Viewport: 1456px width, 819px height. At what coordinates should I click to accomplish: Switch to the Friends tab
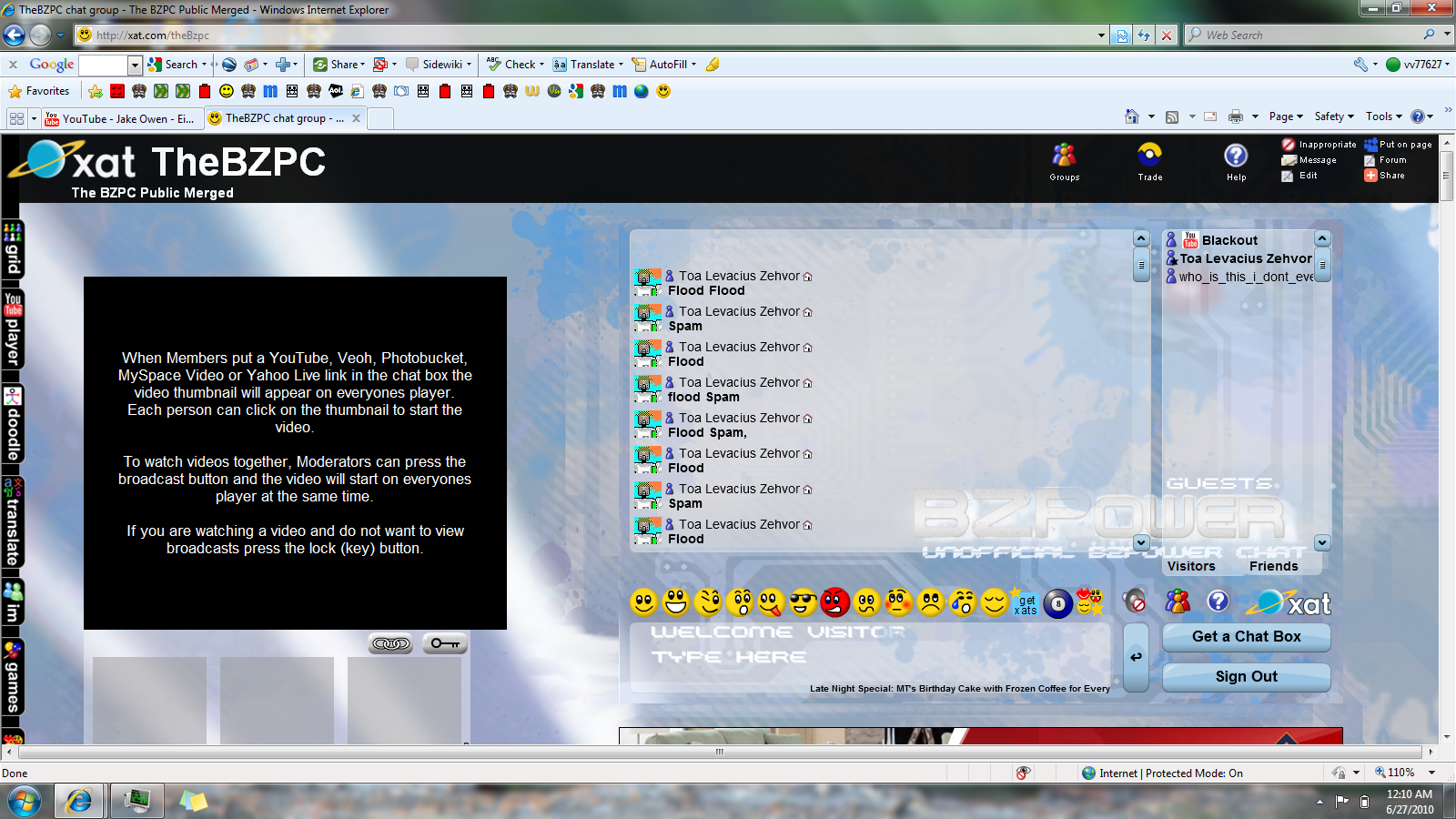[1273, 566]
